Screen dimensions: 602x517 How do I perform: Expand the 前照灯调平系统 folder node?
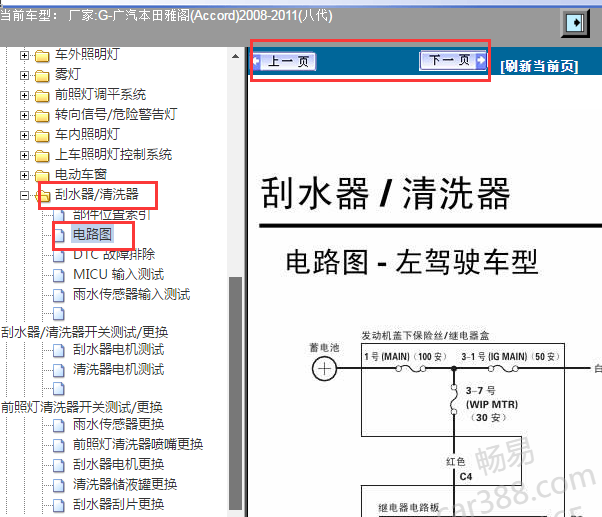(24, 95)
